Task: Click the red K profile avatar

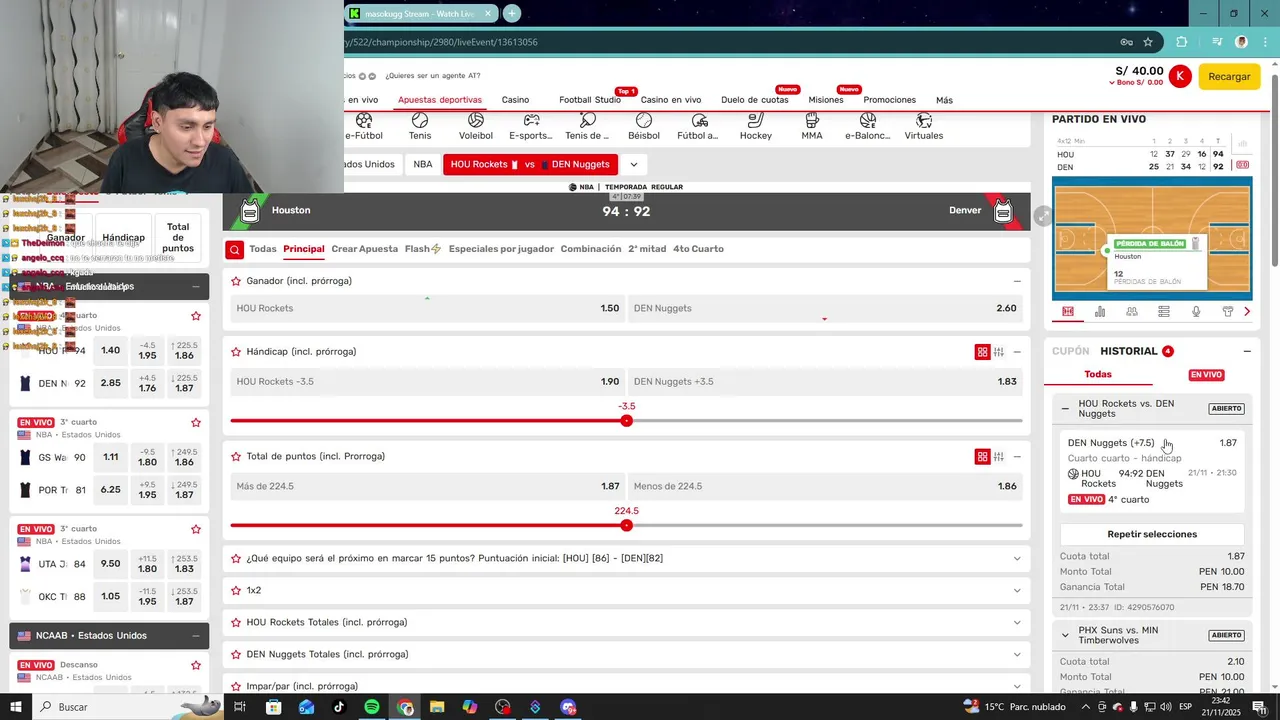Action: (x=1180, y=76)
